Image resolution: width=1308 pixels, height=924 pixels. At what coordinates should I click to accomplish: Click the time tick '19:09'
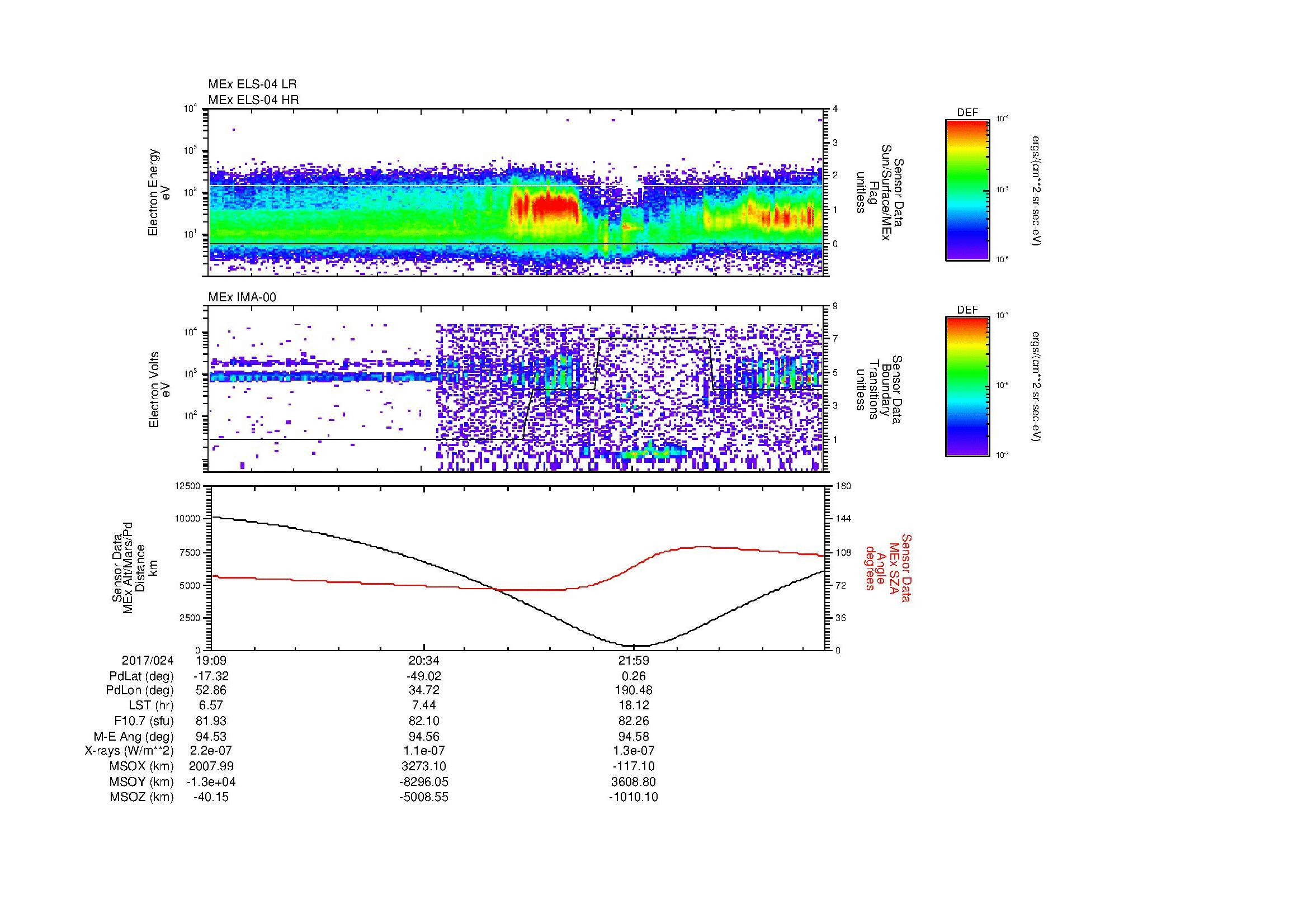click(x=211, y=661)
